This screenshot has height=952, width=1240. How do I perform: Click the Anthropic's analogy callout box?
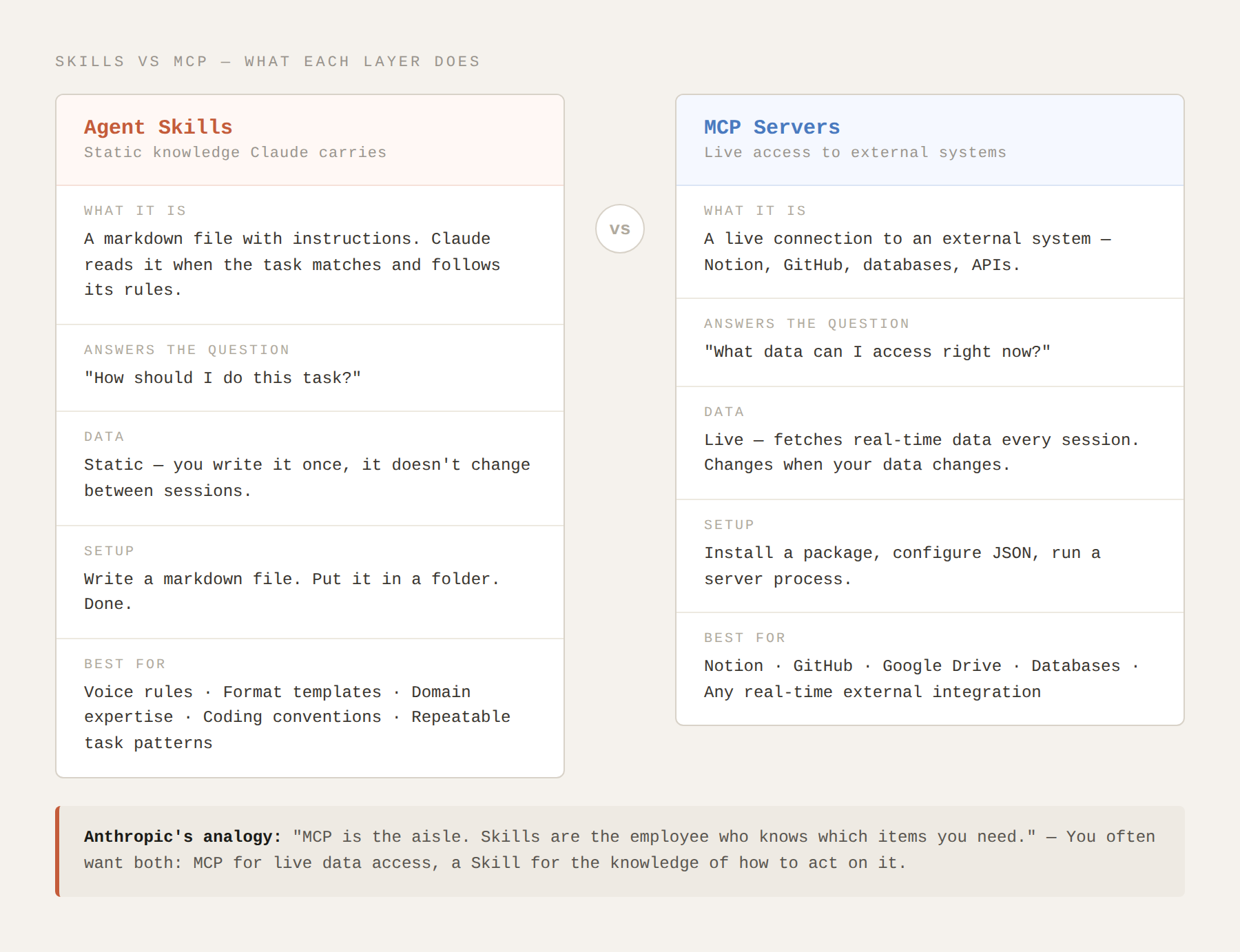point(619,849)
